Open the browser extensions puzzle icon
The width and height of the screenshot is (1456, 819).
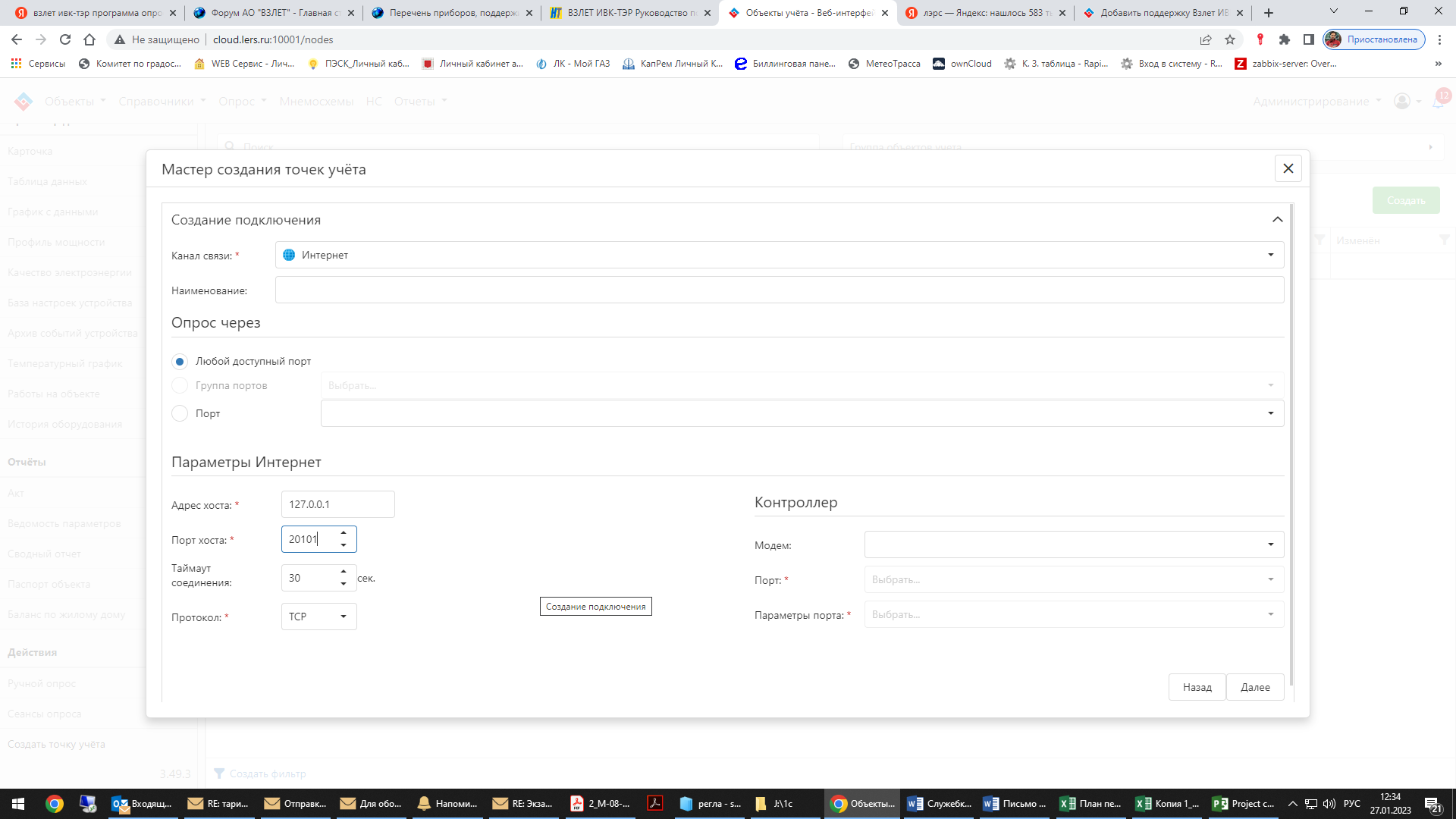click(x=1285, y=39)
